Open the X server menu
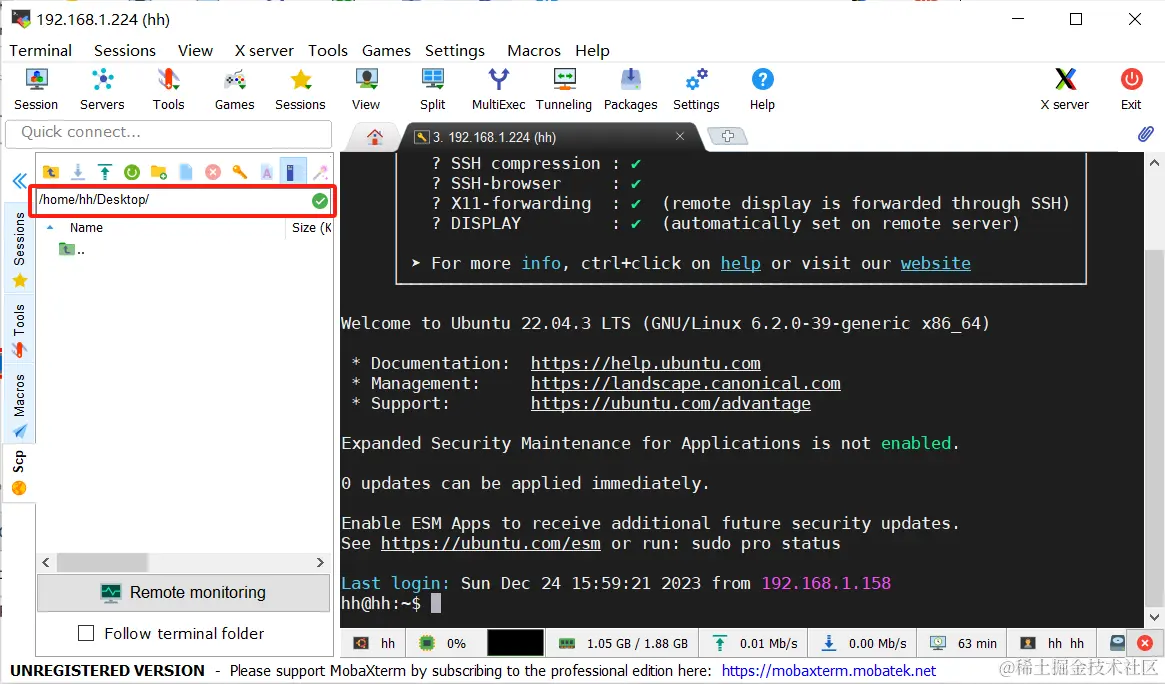Image resolution: width=1165 pixels, height=684 pixels. 264,51
